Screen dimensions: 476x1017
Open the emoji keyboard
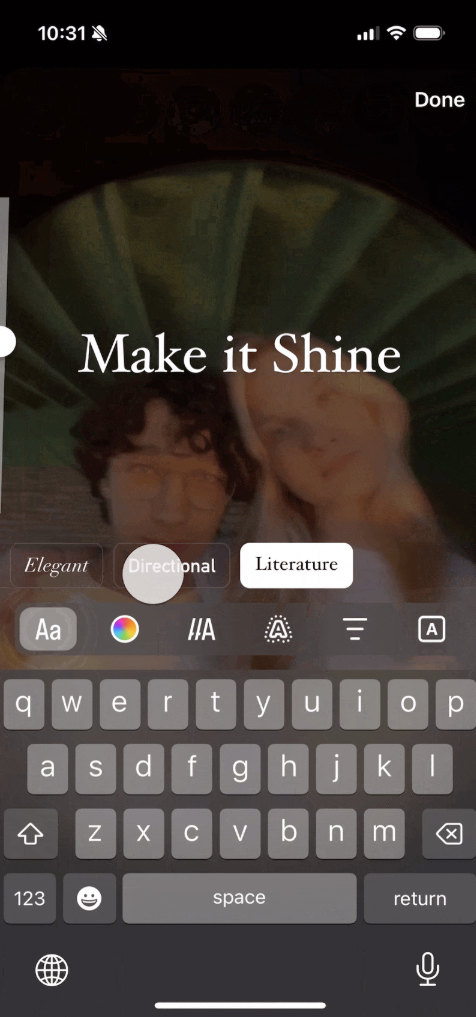tap(89, 898)
